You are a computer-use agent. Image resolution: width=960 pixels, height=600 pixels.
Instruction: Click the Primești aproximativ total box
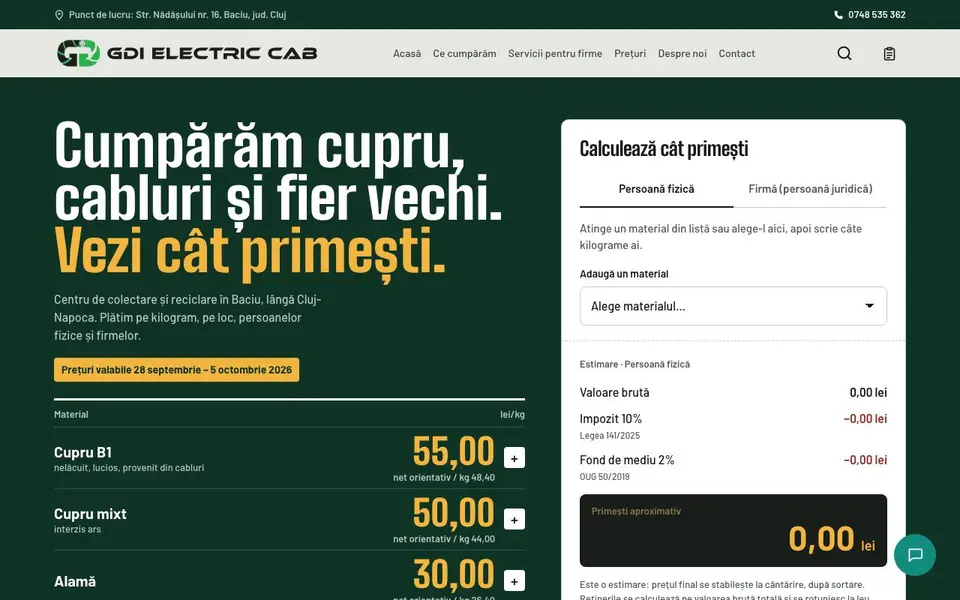733,531
